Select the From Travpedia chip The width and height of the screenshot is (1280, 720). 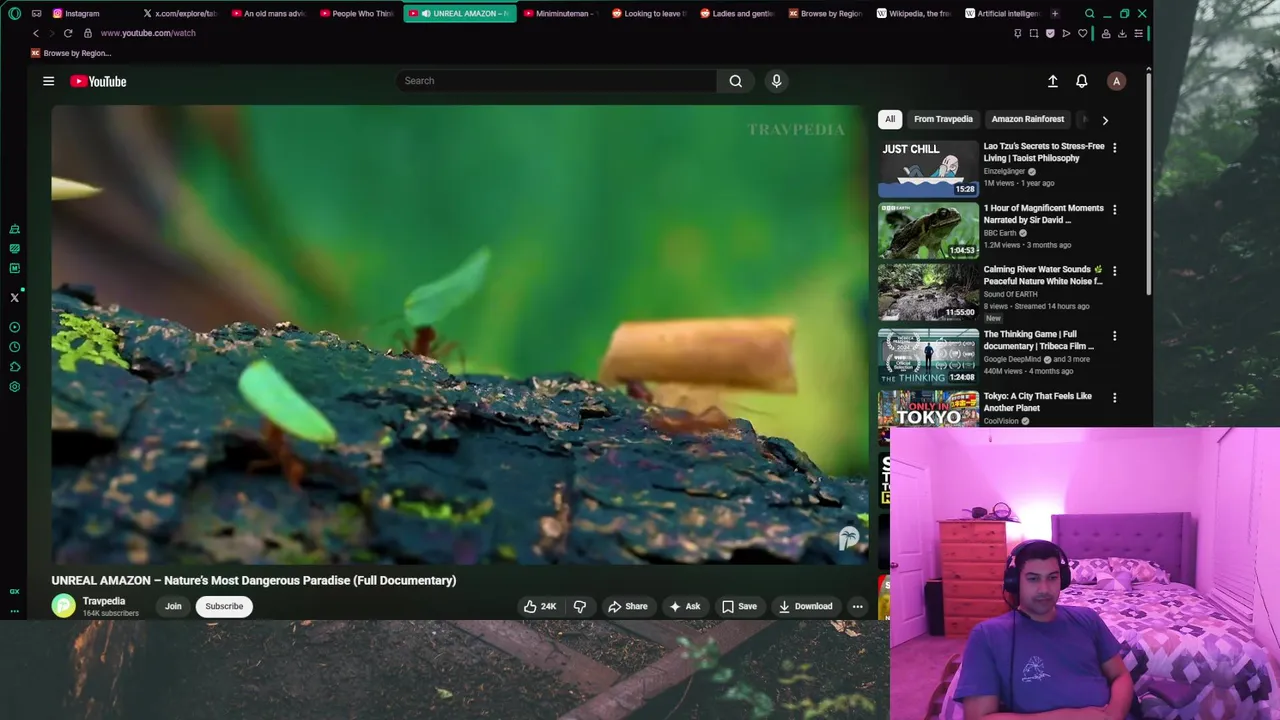click(x=943, y=119)
